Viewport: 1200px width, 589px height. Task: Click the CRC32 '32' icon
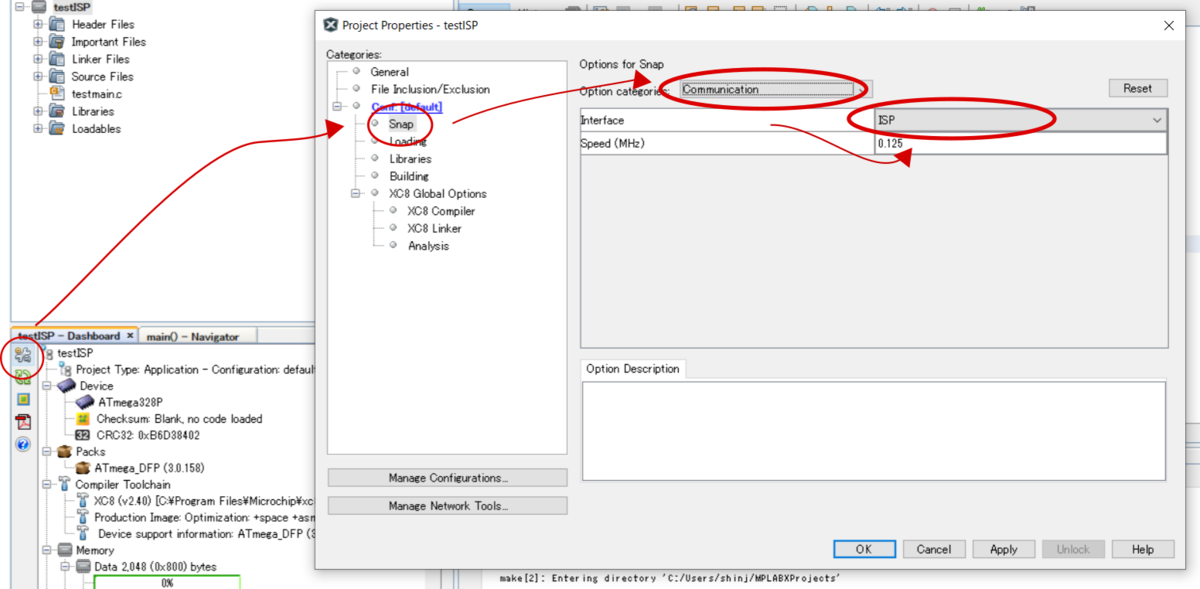click(84, 435)
